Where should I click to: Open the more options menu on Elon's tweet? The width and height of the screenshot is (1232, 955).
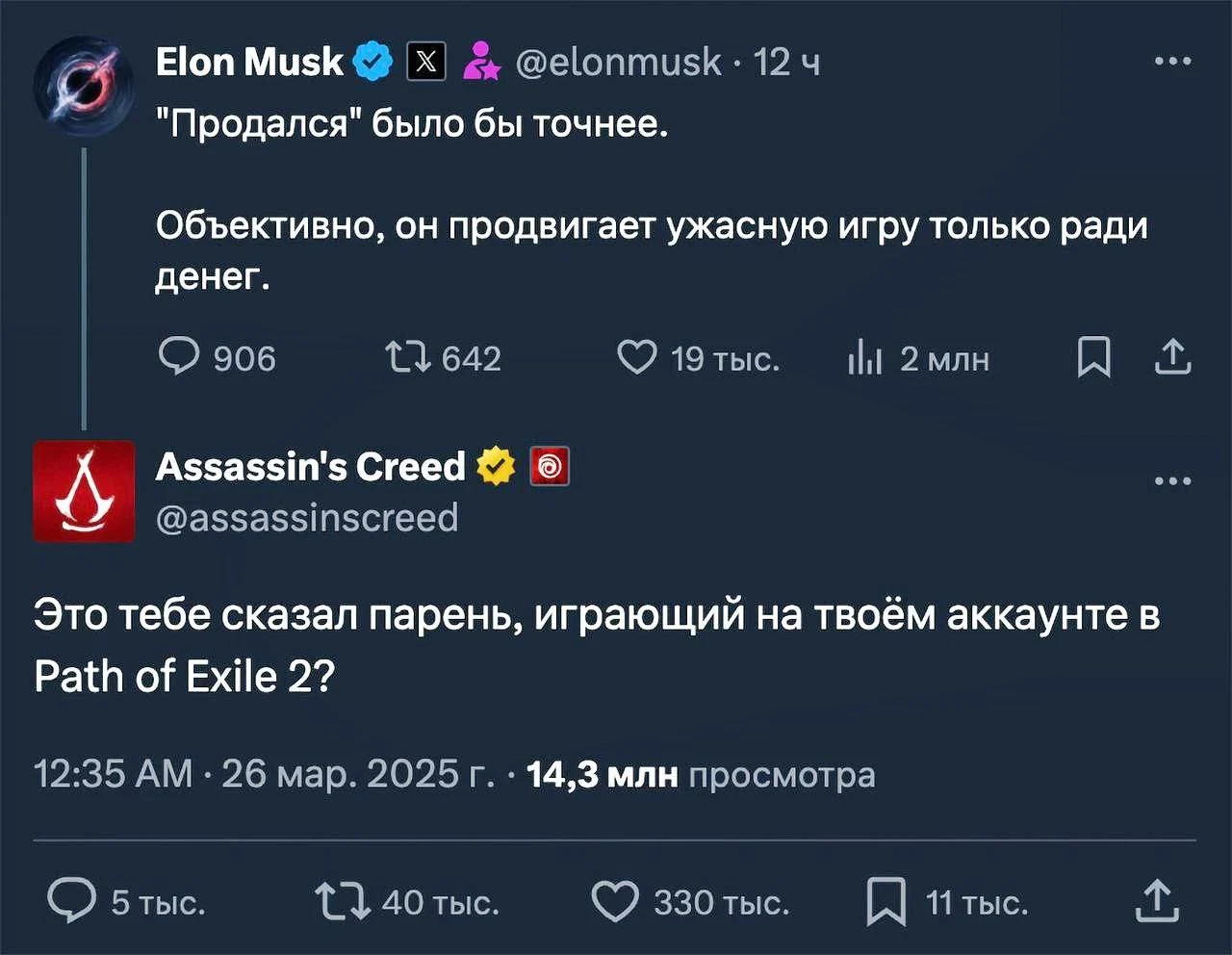point(1170,60)
